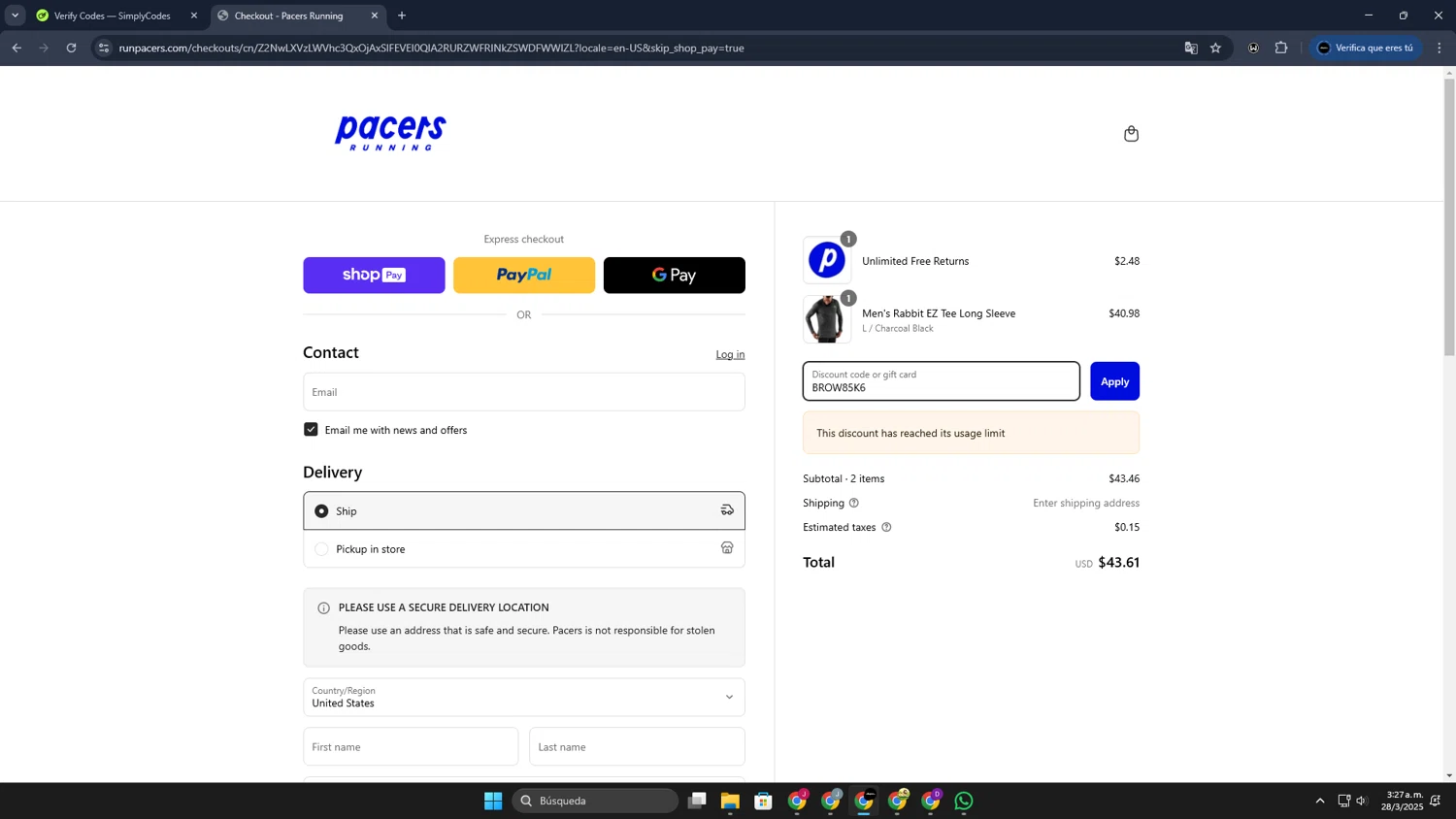The width and height of the screenshot is (1456, 819).
Task: Click the Pacers Running logo
Action: pyautogui.click(x=390, y=133)
